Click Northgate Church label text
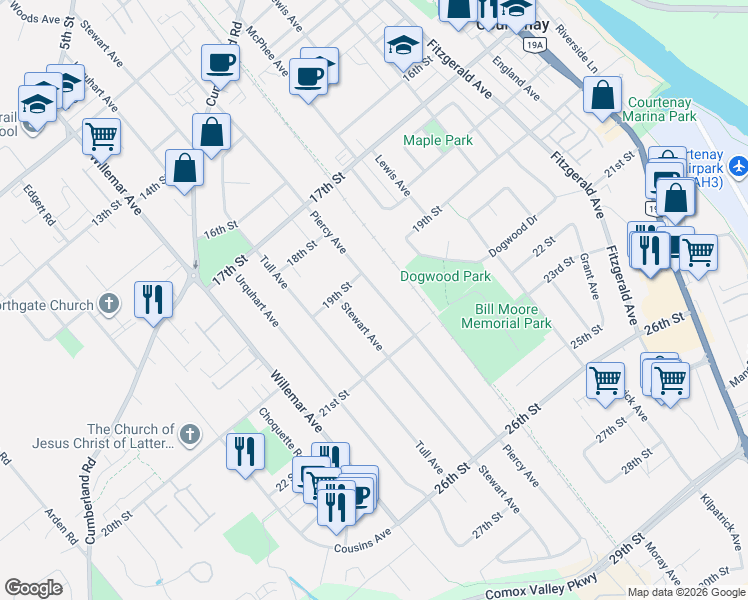 pyautogui.click(x=47, y=305)
